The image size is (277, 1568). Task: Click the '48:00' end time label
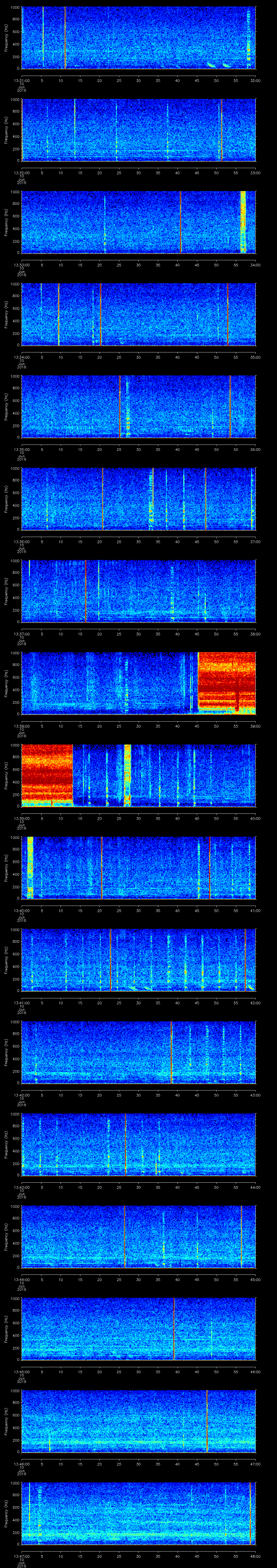pos(255,1556)
